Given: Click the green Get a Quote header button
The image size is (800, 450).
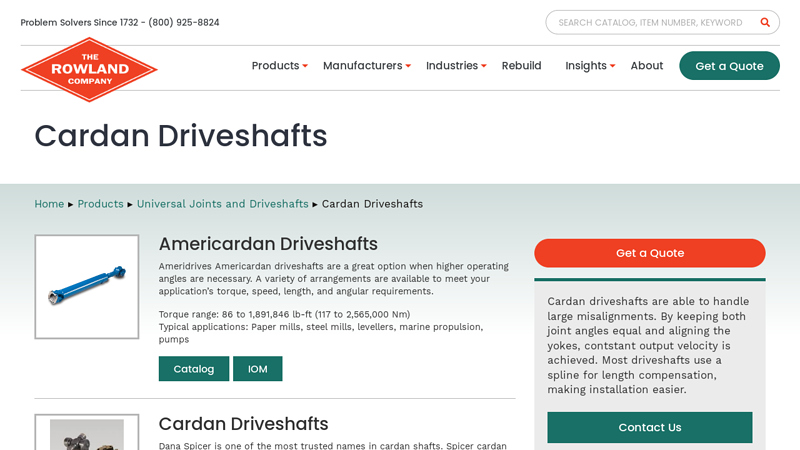Looking at the screenshot, I should [729, 66].
